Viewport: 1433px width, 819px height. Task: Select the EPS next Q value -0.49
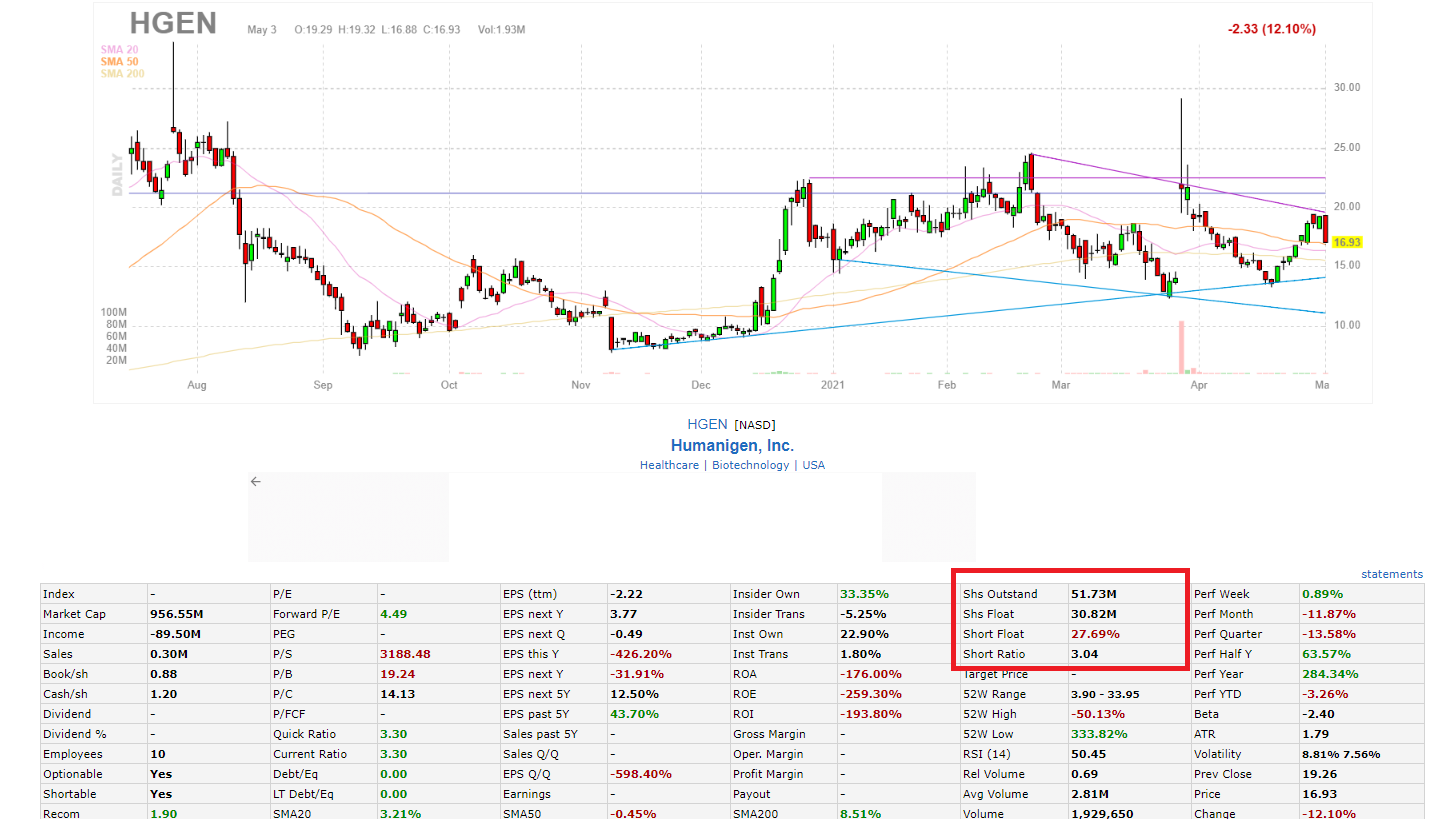coord(626,634)
